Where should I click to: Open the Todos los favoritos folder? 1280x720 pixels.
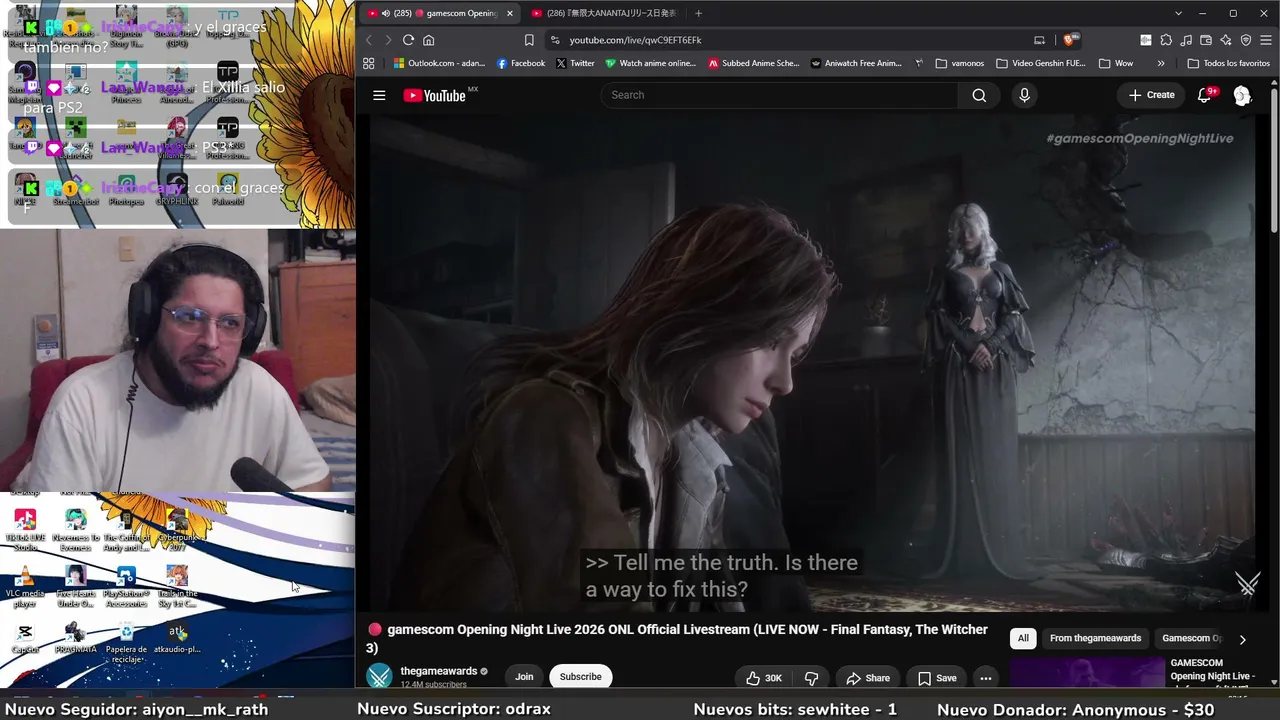pos(1229,63)
